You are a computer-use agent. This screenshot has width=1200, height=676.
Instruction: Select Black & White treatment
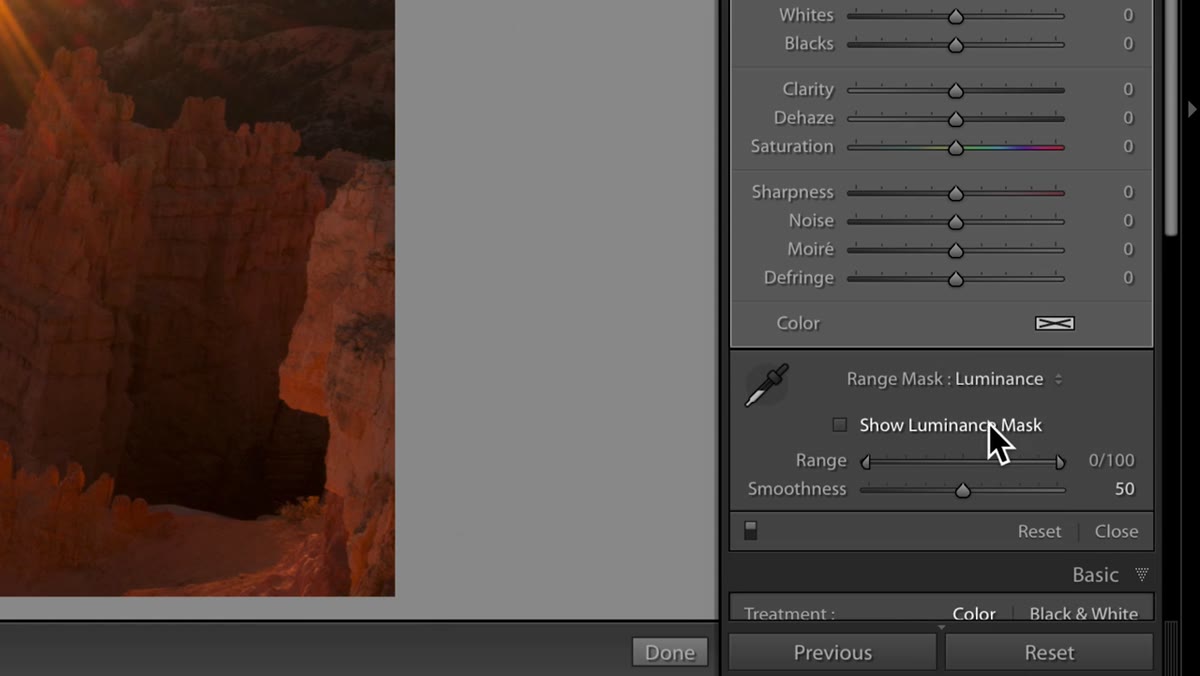pos(1083,613)
